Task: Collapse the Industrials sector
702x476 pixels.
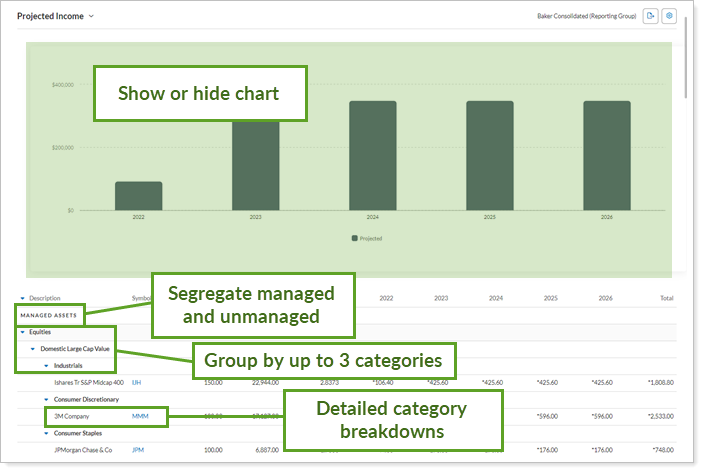Action: coord(44,366)
